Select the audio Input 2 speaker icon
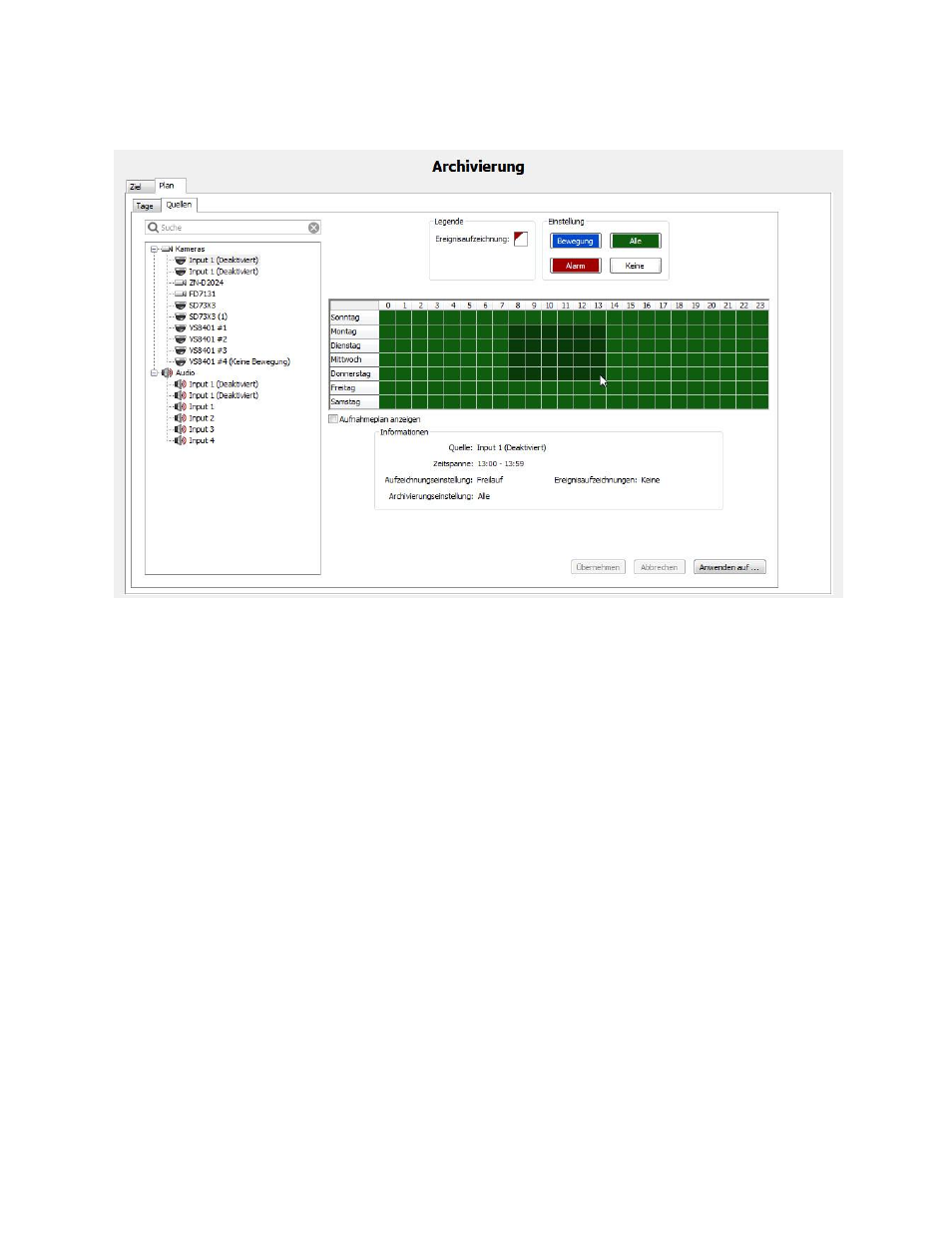Screen dimensions: 952x1233 coord(181,418)
